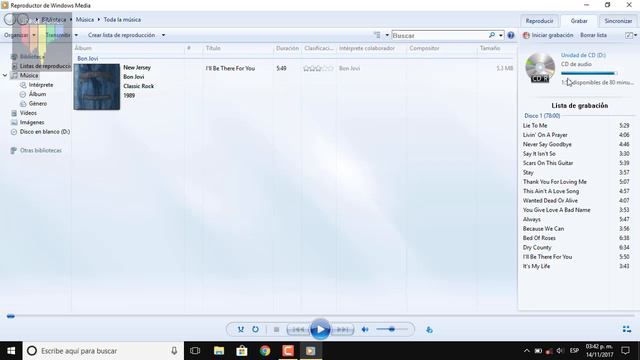
Task: Open Task View in taskbar
Action: 195,351
